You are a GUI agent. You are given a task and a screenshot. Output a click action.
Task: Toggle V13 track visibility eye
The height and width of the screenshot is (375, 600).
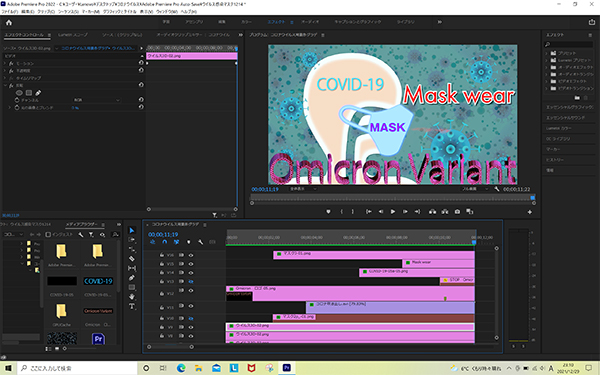(x=191, y=281)
